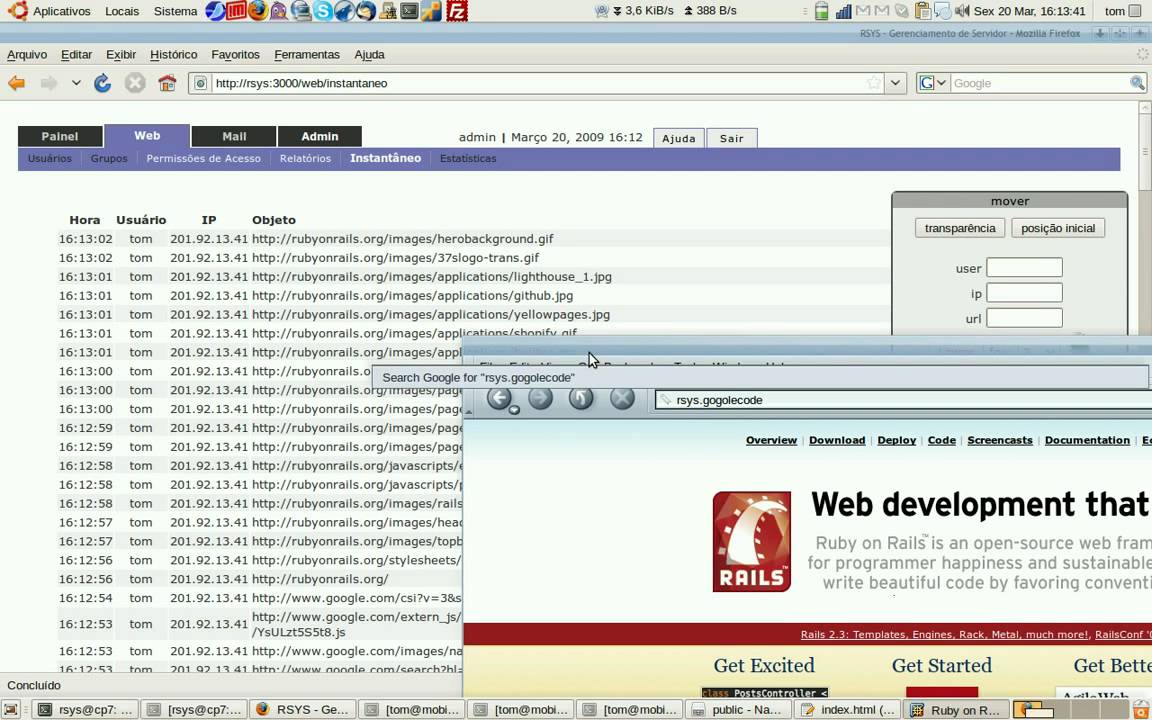Click the Rails logo image
The height and width of the screenshot is (720, 1152).
[752, 541]
